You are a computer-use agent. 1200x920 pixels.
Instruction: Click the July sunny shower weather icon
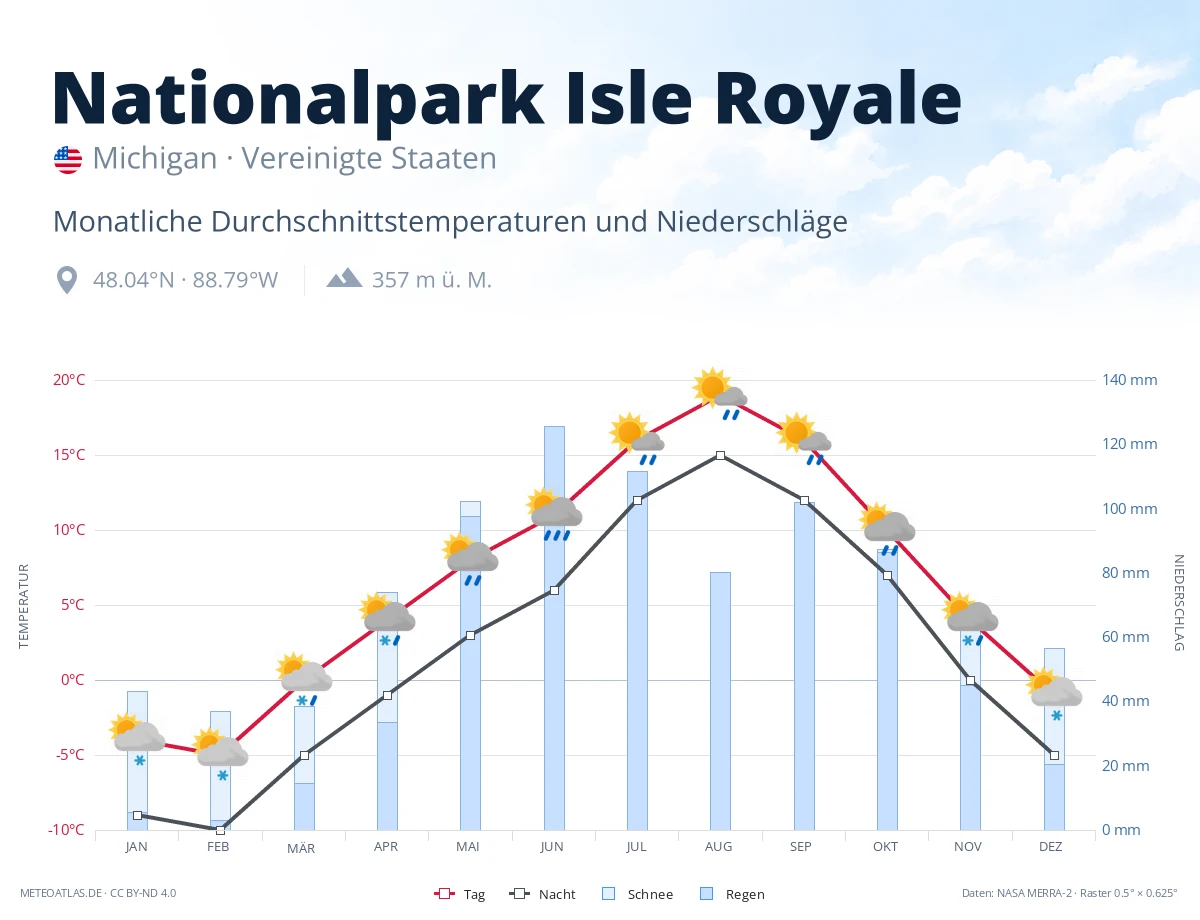(x=637, y=440)
